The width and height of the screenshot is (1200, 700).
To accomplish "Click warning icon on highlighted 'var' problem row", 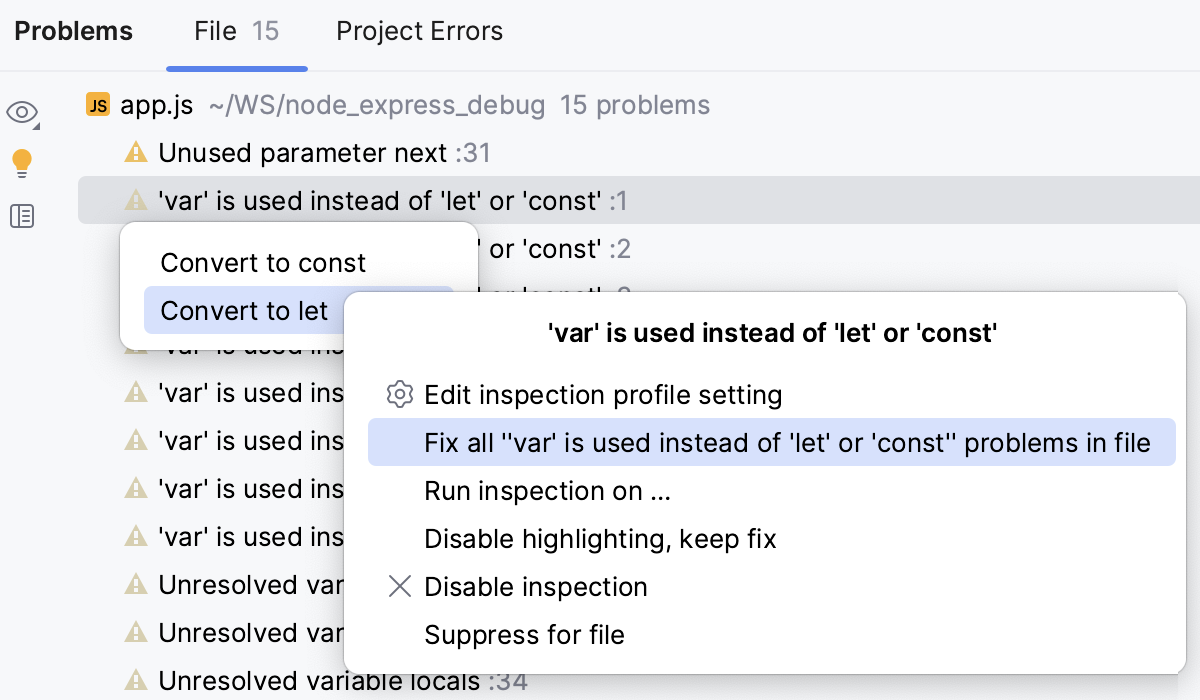I will (x=136, y=201).
